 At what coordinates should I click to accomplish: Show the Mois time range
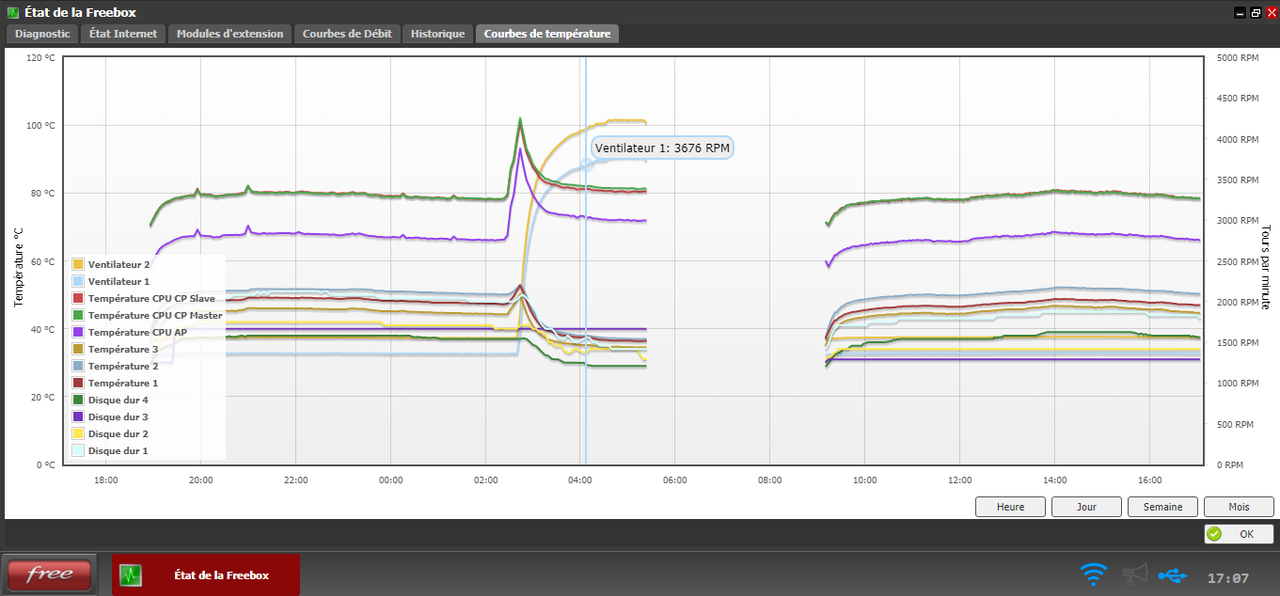[x=1239, y=507]
